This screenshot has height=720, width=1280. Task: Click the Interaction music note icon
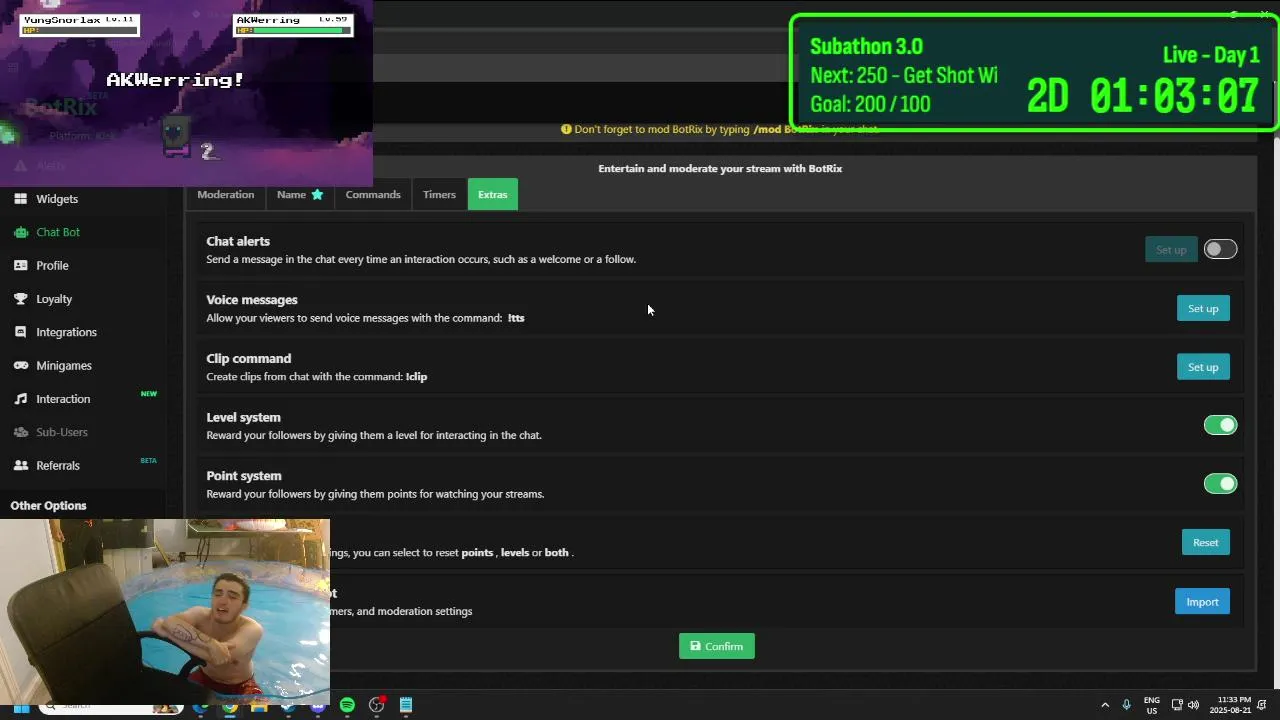[x=20, y=399]
